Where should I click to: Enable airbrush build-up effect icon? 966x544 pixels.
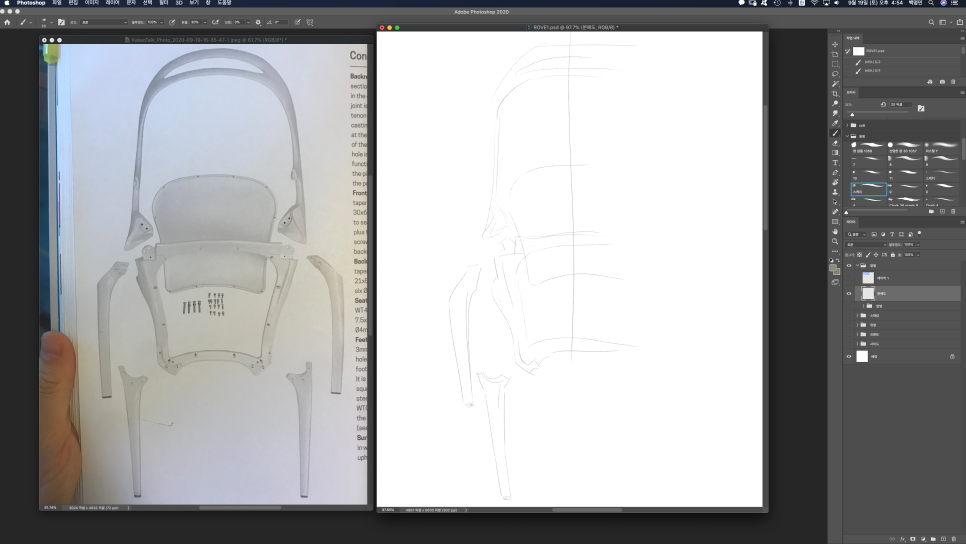(215, 22)
